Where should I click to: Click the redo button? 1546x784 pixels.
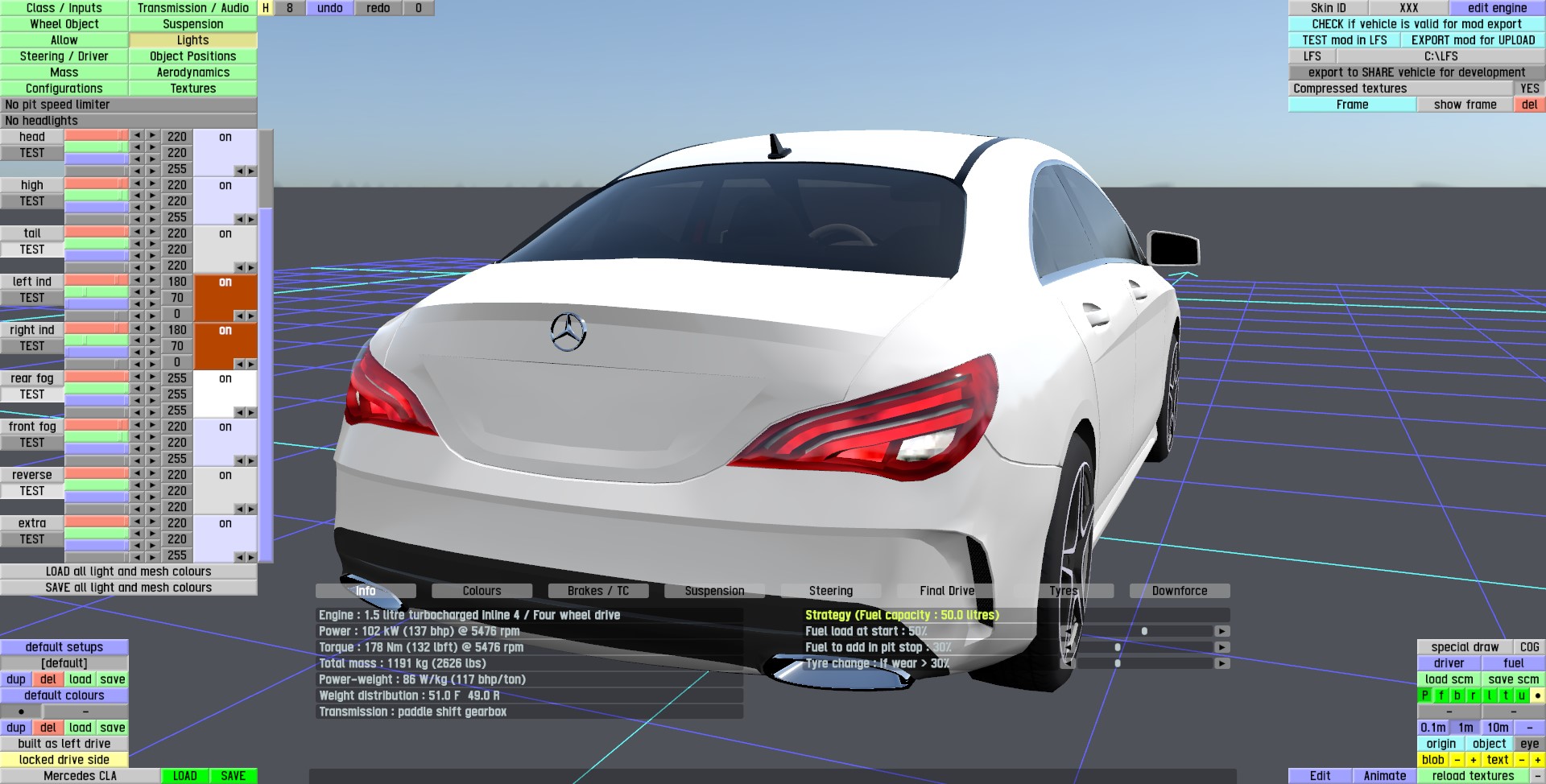click(x=378, y=8)
